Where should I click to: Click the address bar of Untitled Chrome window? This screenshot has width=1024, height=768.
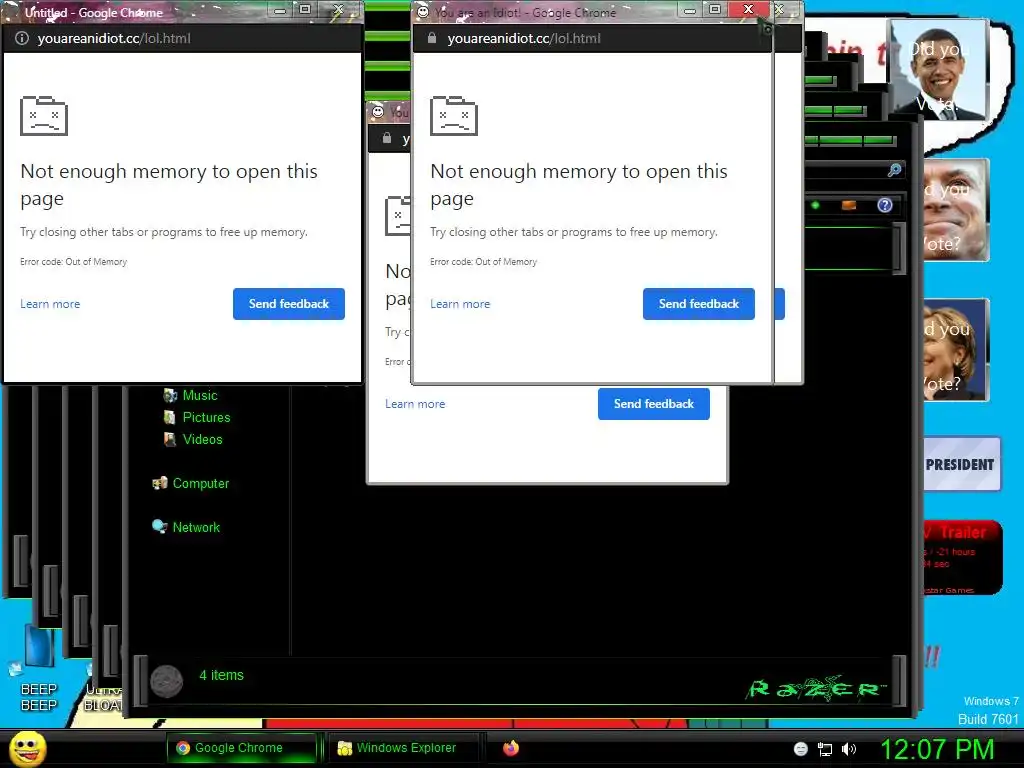pyautogui.click(x=183, y=39)
